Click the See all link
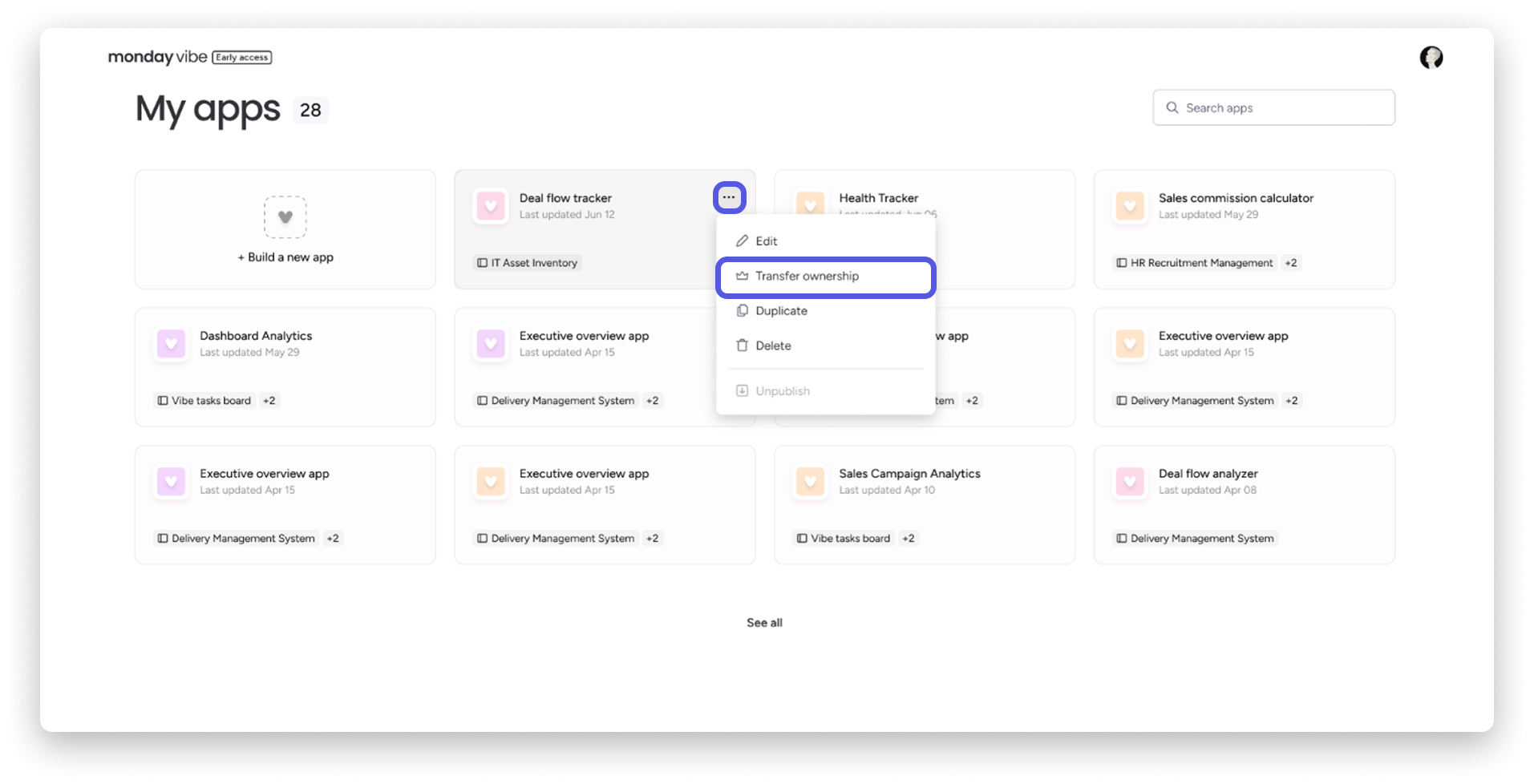This screenshot has height=784, width=1534. click(x=764, y=623)
